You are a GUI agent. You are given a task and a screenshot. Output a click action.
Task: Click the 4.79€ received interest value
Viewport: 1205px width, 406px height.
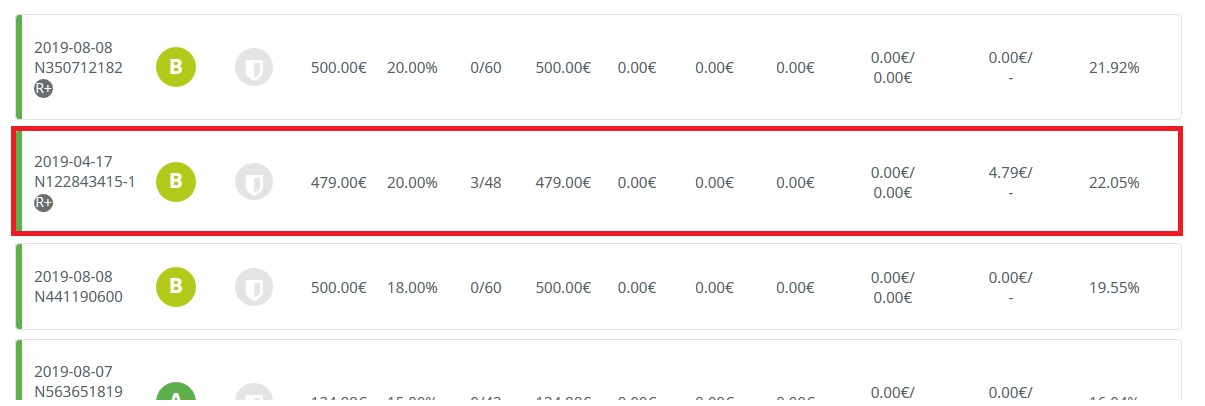coord(1011,172)
